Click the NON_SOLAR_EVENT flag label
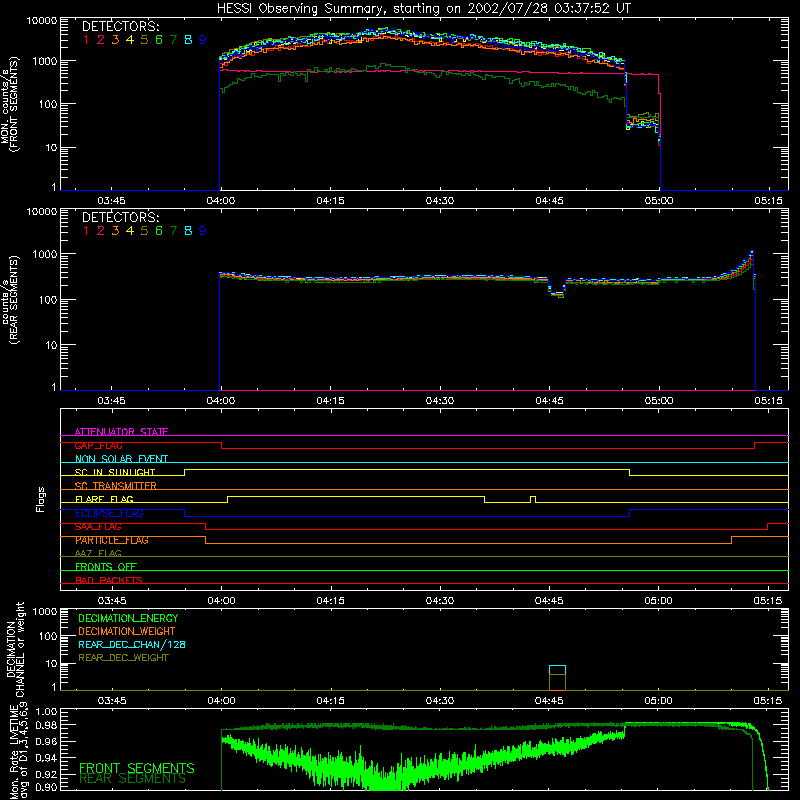Viewport: 800px width, 800px height. [x=121, y=459]
